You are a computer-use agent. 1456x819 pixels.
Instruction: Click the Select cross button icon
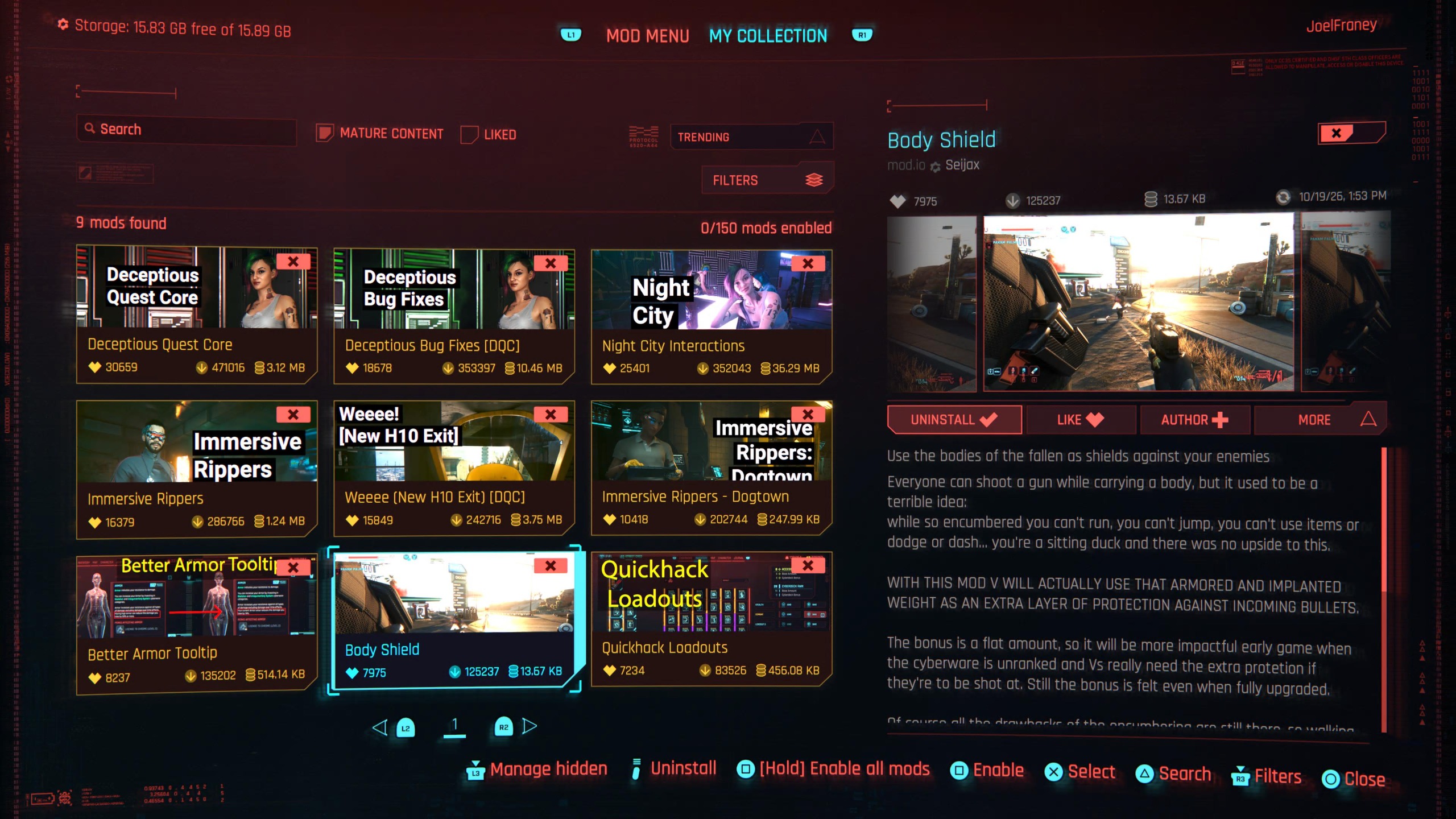click(1053, 772)
